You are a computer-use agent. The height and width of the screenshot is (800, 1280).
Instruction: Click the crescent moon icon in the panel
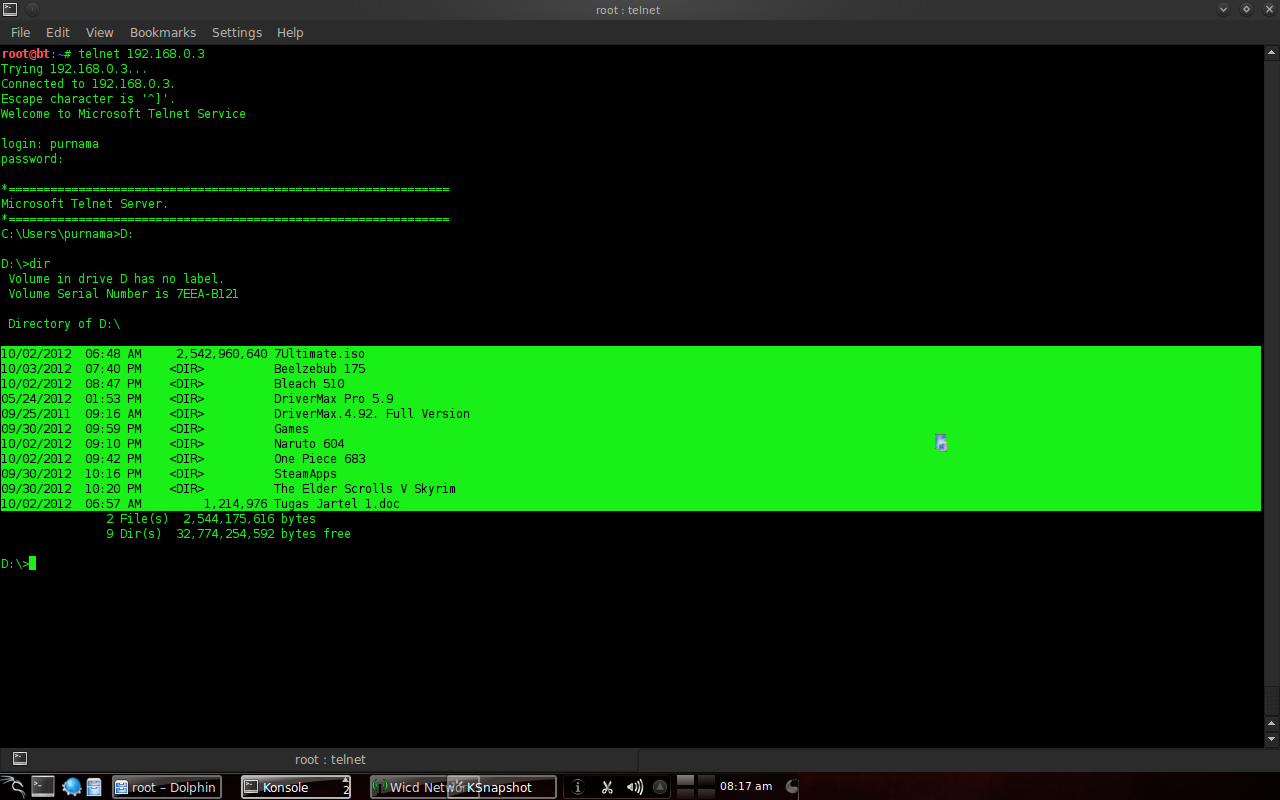point(793,787)
